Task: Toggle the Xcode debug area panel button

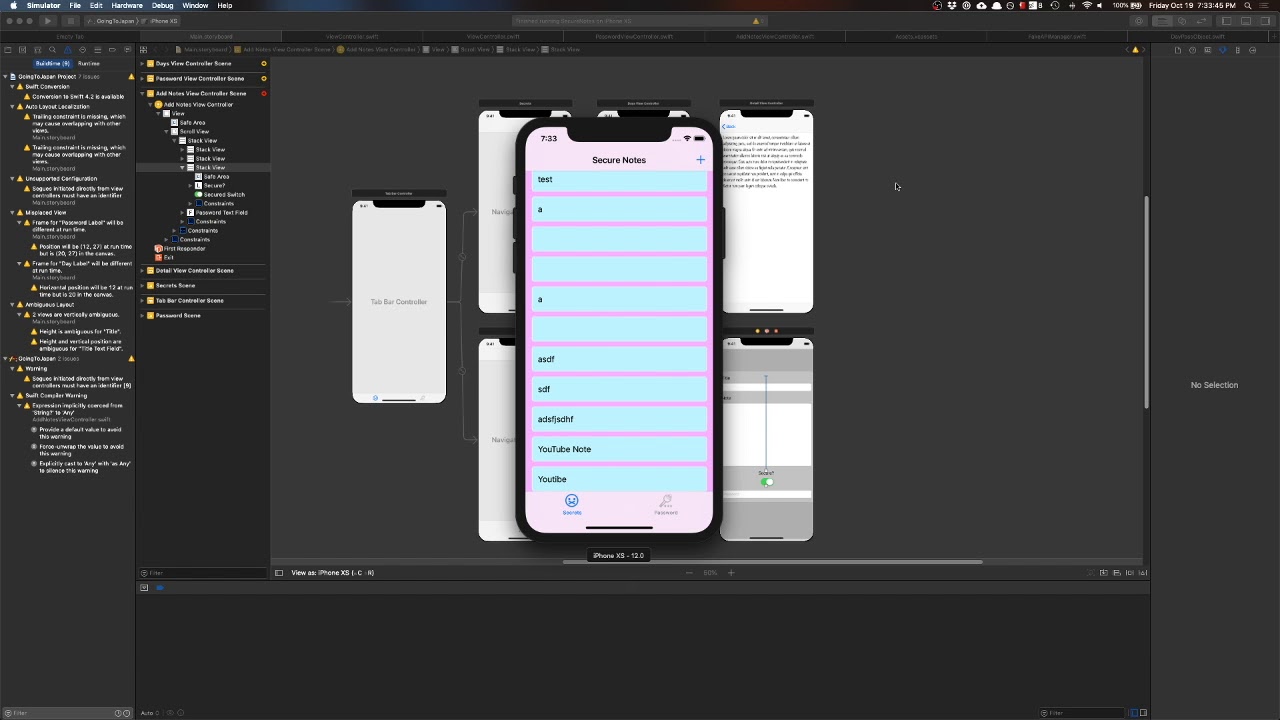Action: click(x=1246, y=21)
